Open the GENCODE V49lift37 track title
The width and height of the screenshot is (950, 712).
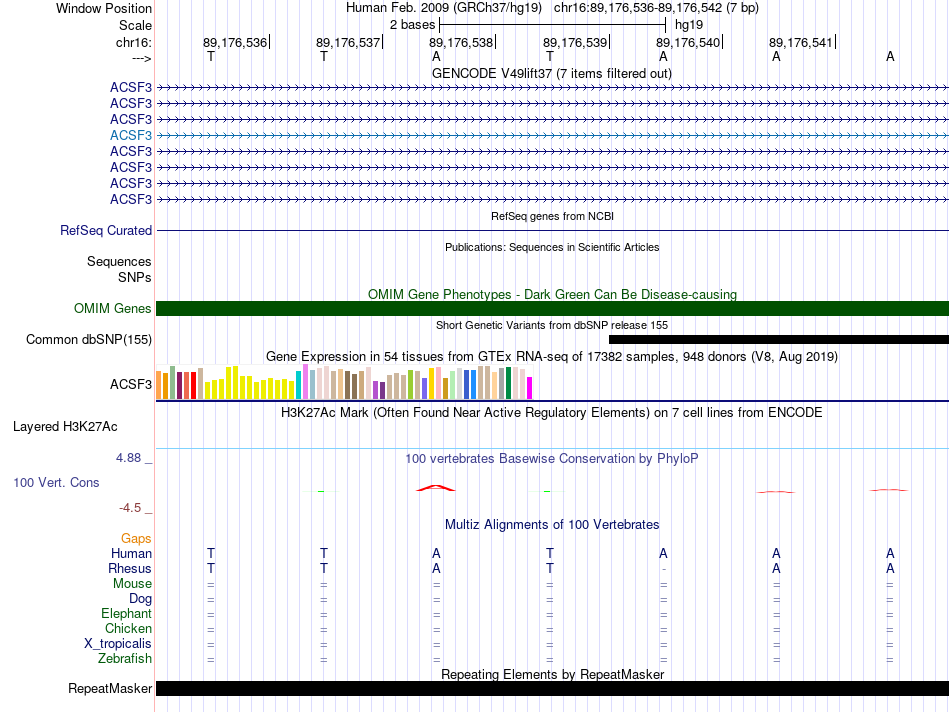coord(552,73)
